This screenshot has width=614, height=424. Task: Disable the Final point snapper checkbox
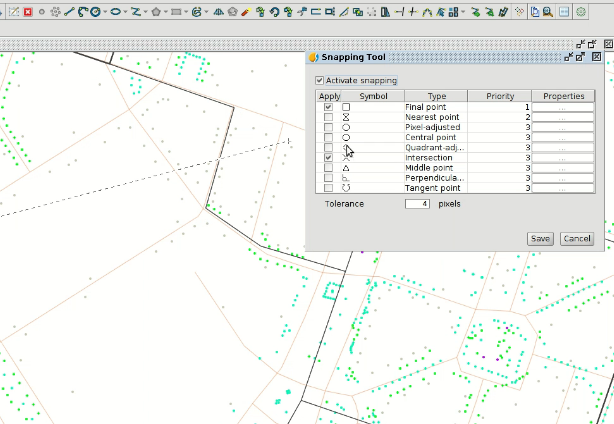point(329,107)
